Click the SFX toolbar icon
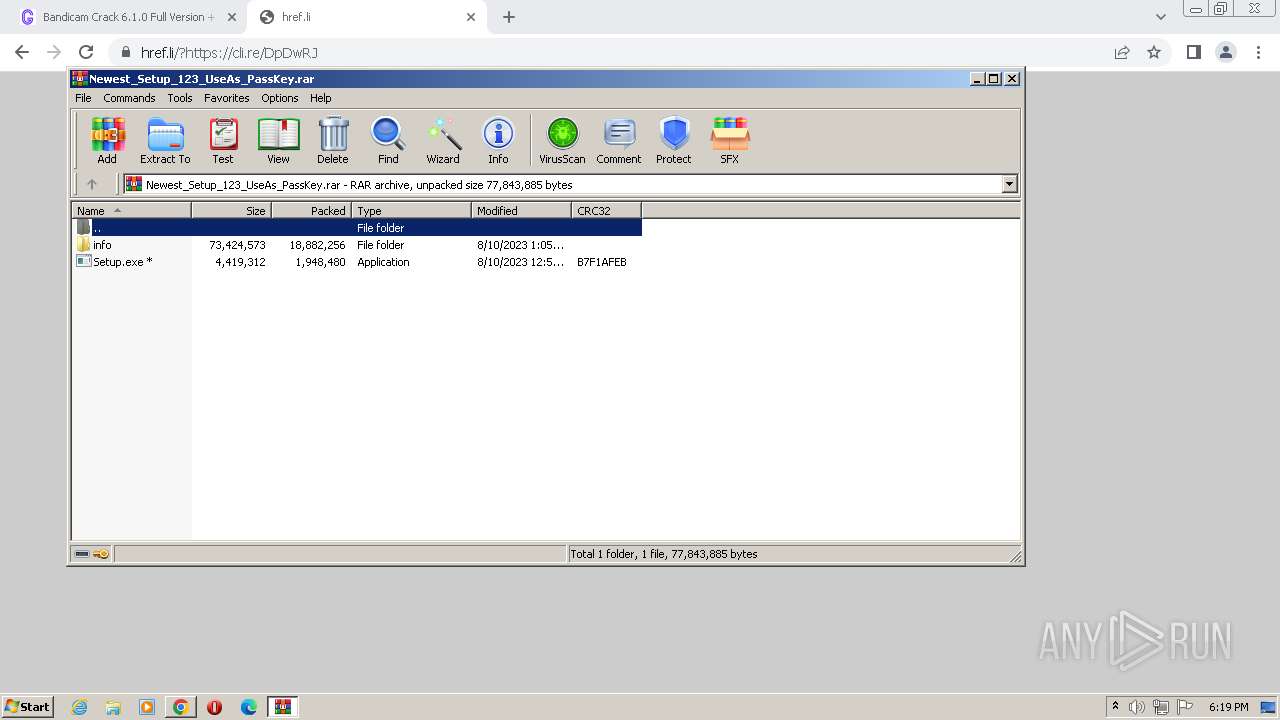 (x=730, y=140)
